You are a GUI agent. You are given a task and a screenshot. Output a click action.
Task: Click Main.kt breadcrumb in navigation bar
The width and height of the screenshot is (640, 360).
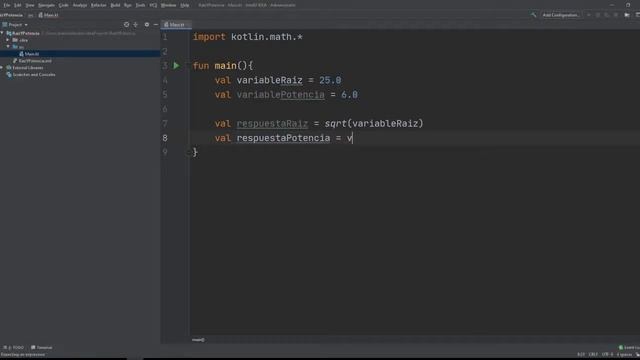pyautogui.click(x=48, y=15)
